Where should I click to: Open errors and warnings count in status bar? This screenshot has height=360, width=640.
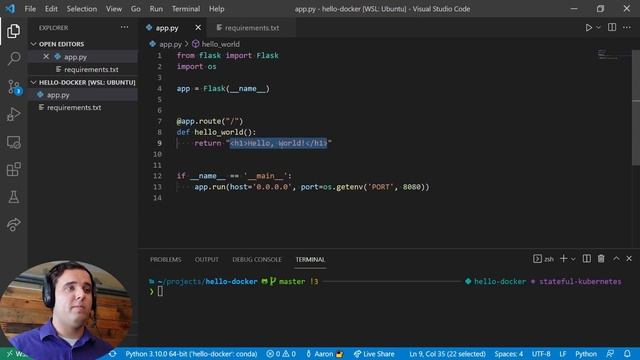[281, 354]
